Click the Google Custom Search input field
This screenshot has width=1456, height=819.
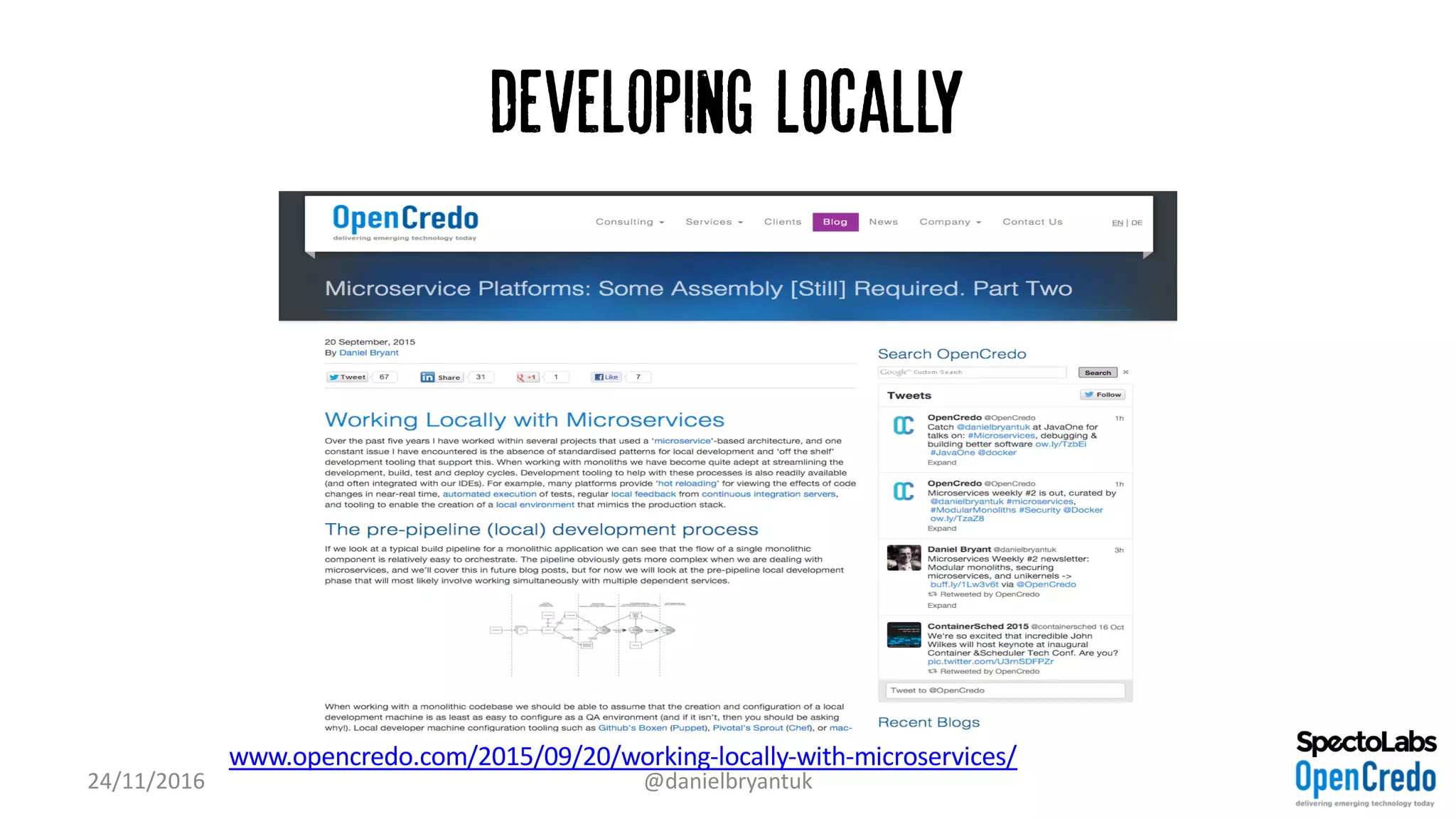coord(972,373)
